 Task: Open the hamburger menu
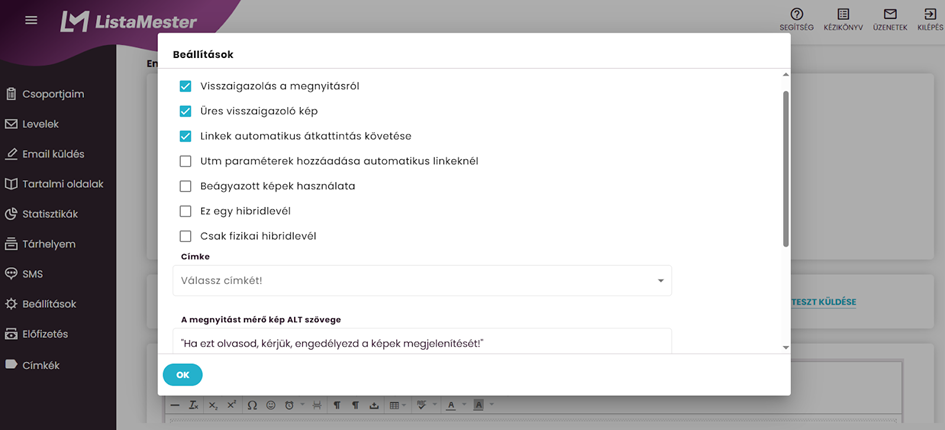[x=30, y=20]
